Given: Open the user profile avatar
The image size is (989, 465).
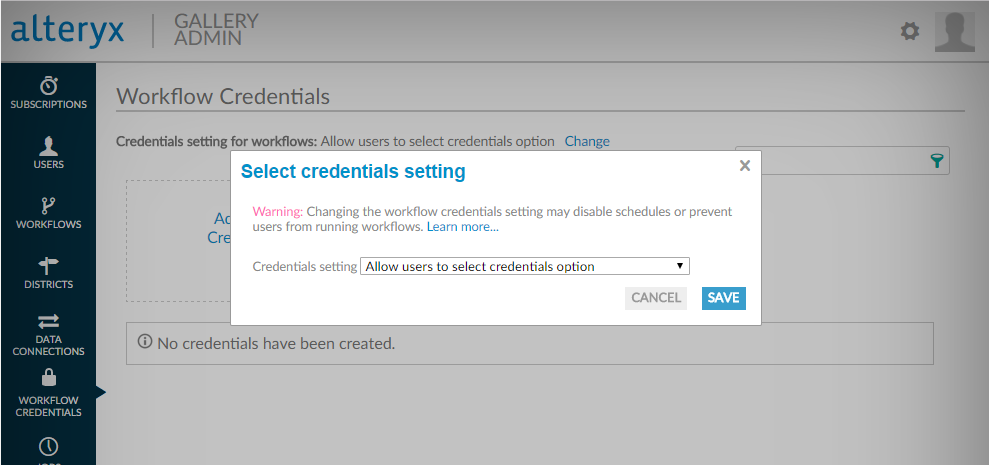Looking at the screenshot, I should click(x=954, y=32).
